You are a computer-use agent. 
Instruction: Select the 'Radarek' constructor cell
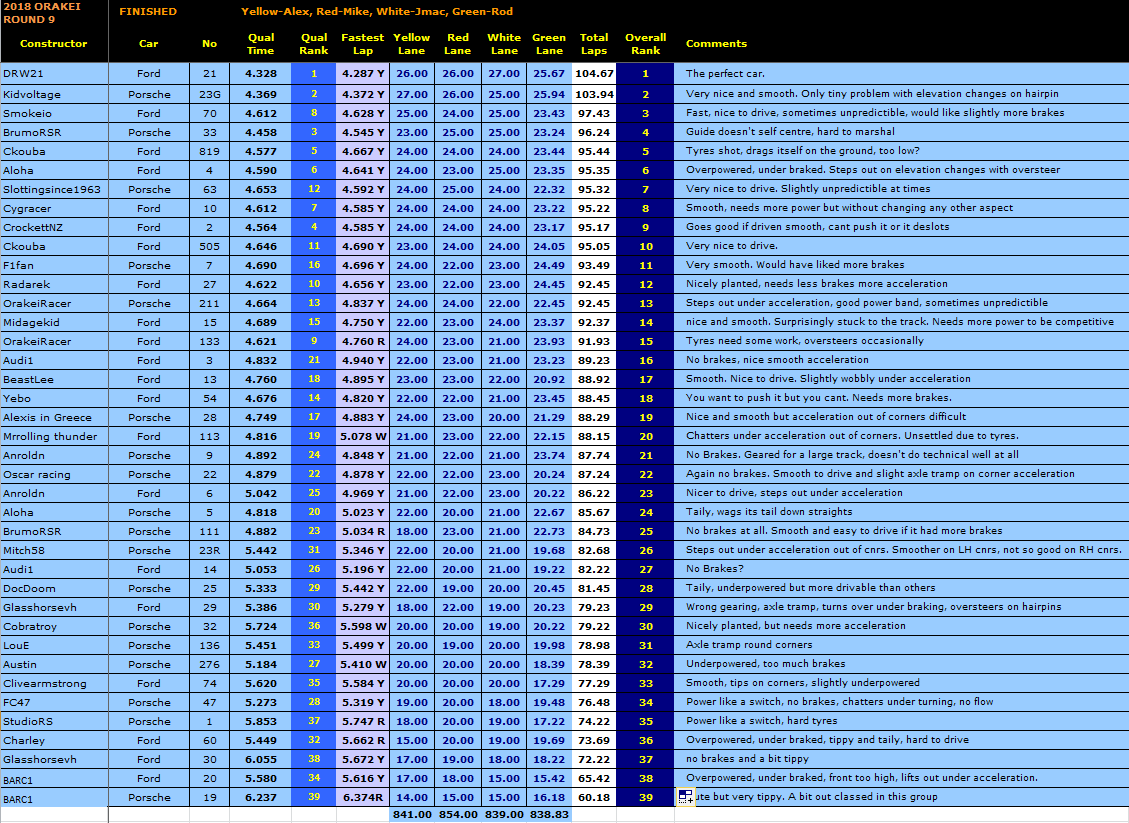pyautogui.click(x=55, y=284)
